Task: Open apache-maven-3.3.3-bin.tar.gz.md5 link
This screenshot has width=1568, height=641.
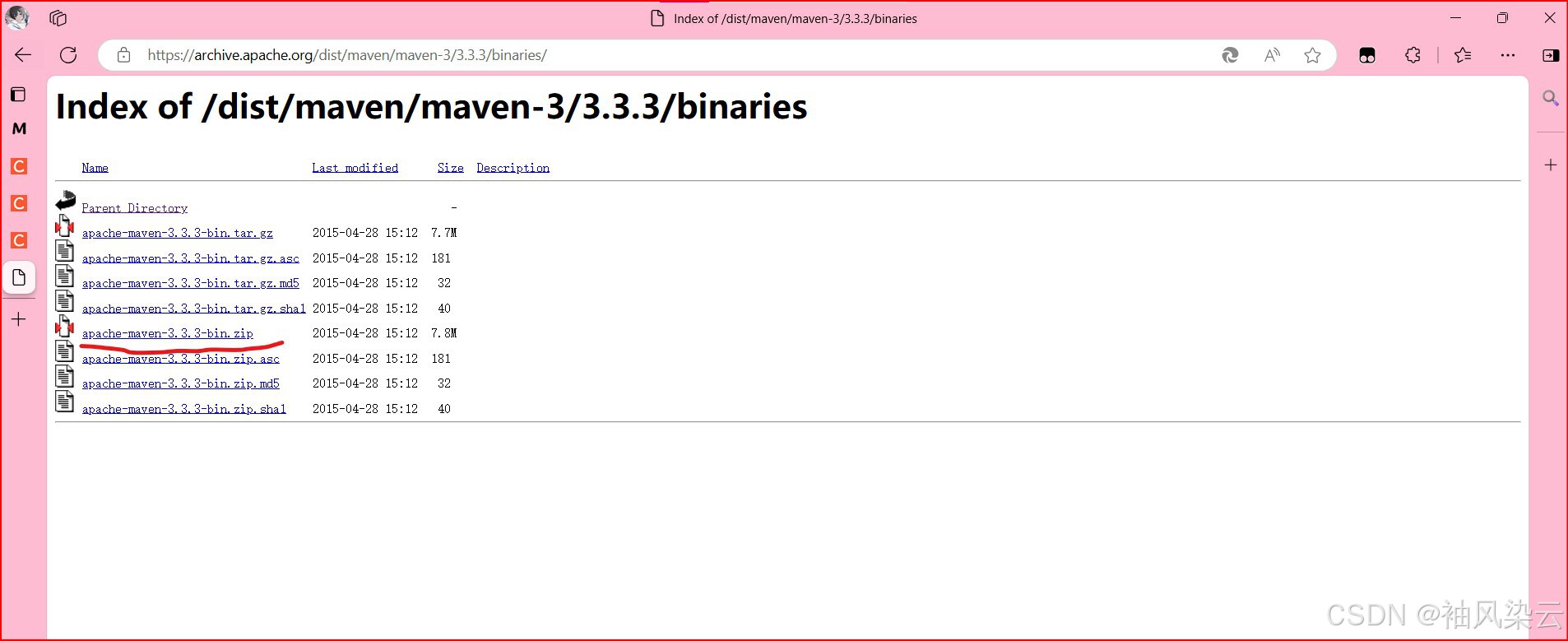Action: point(190,283)
